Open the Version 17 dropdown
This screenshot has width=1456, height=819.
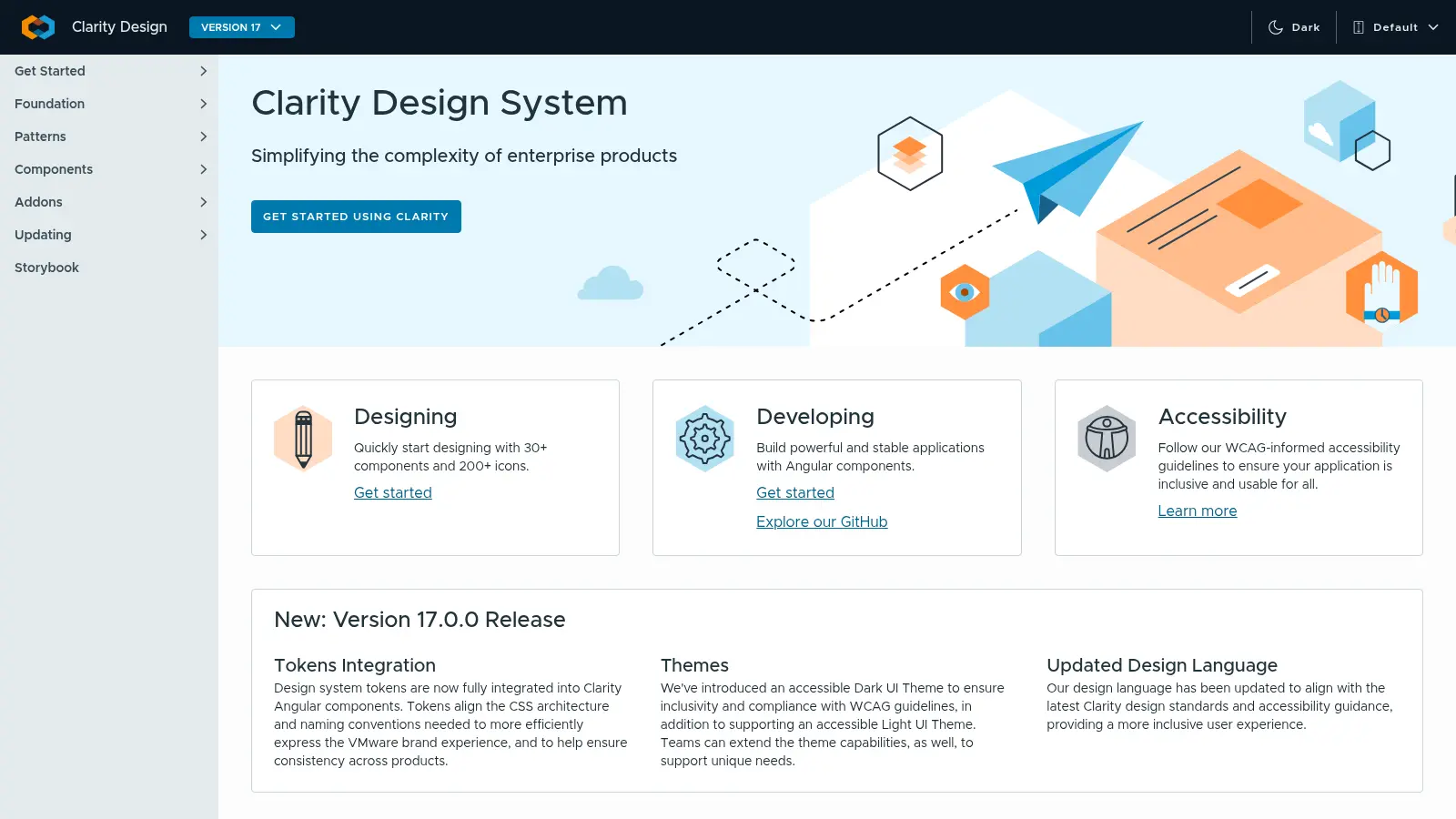[x=242, y=27]
